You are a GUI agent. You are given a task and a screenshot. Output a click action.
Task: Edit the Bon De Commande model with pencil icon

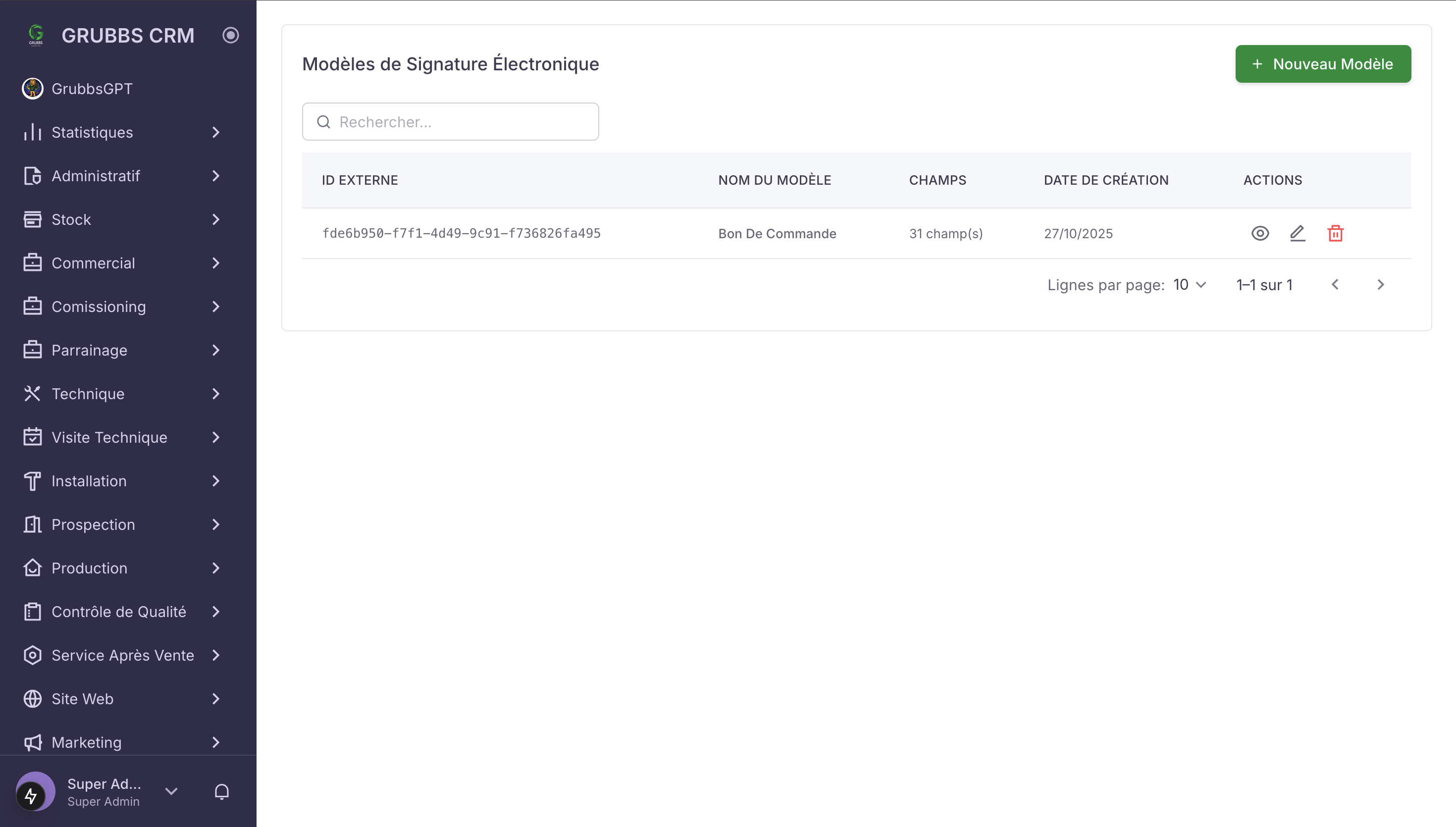click(x=1298, y=233)
